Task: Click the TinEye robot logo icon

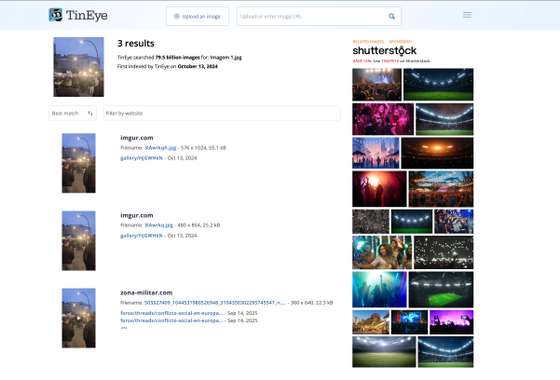Action: [x=55, y=15]
